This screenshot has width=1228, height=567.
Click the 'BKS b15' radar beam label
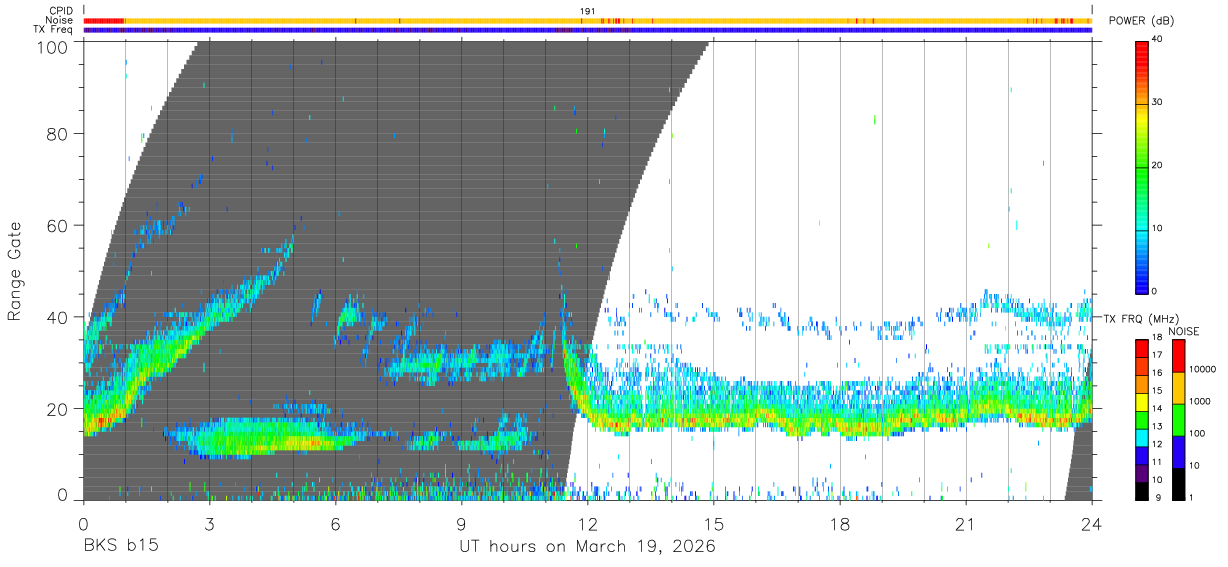(x=121, y=547)
